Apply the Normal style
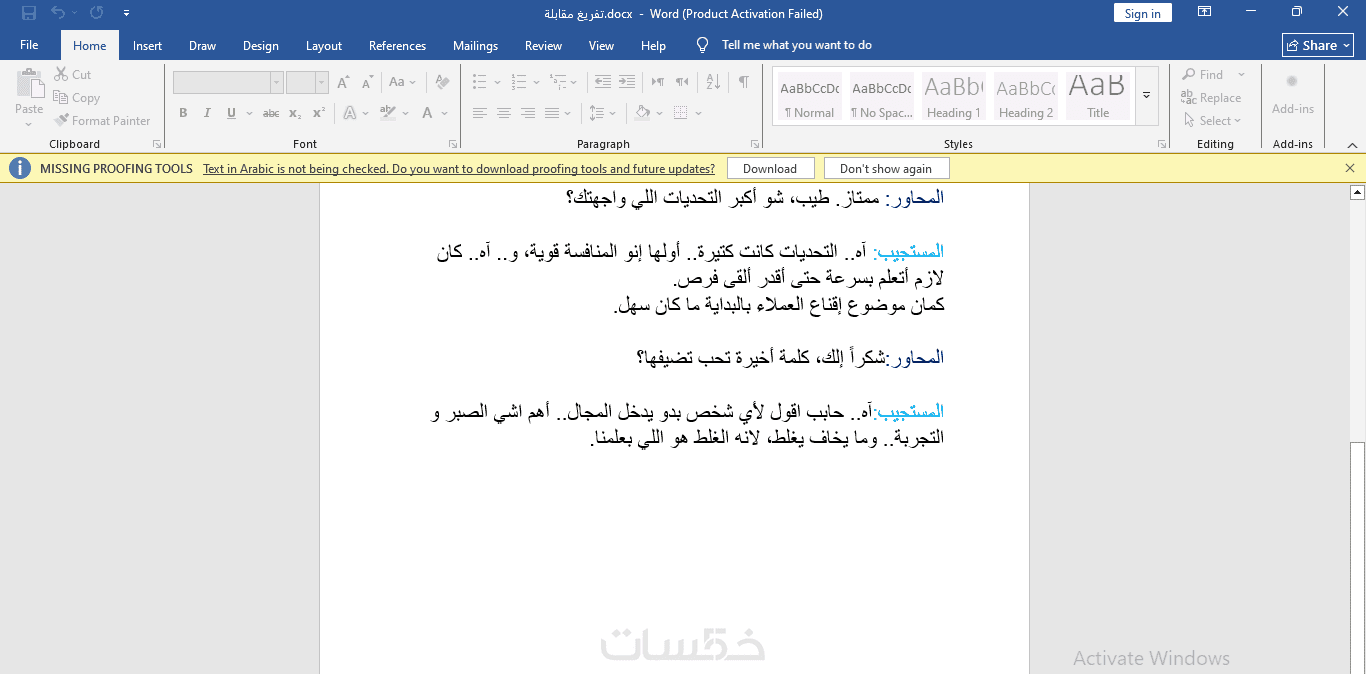 [x=810, y=97]
